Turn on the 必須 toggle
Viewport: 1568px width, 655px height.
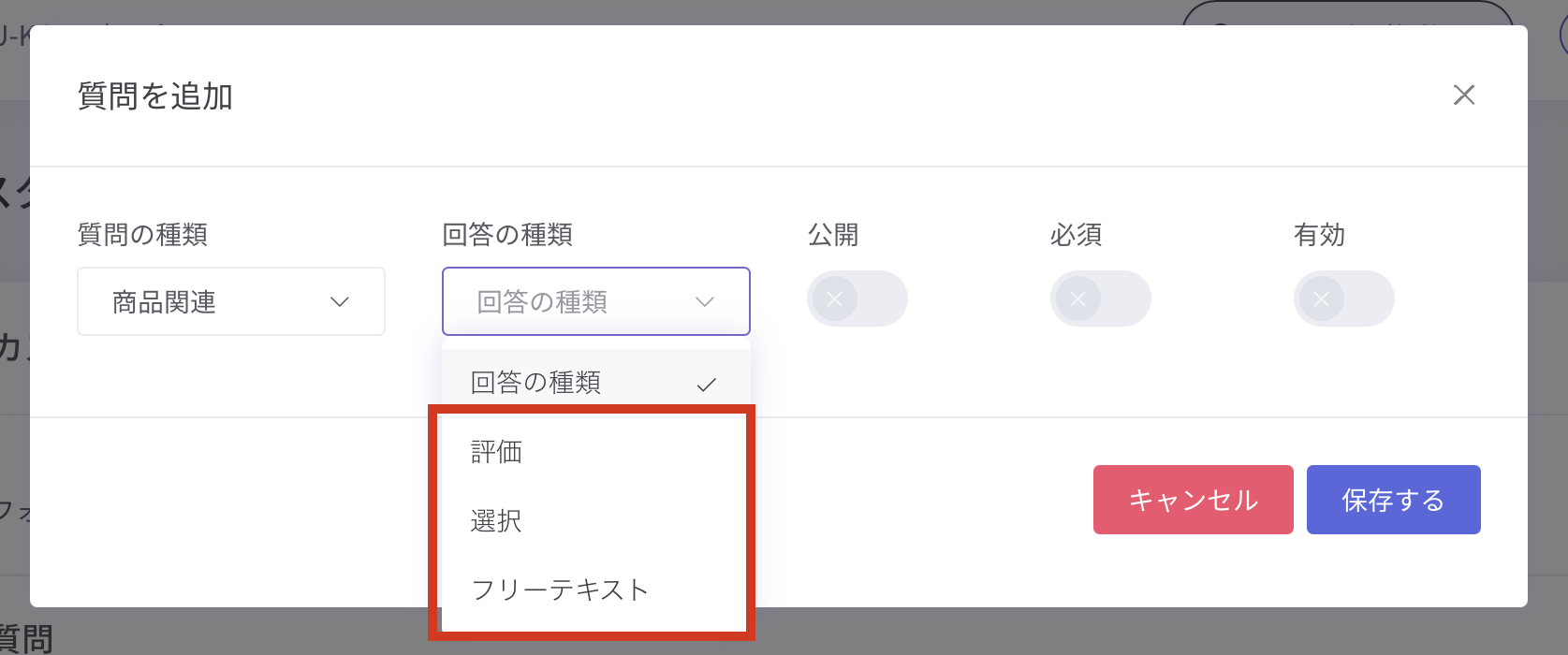click(x=1100, y=298)
